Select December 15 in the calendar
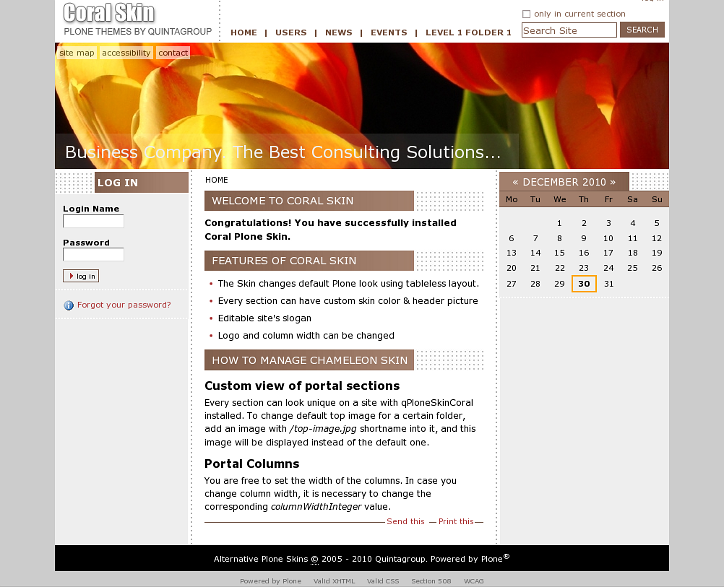Viewport: 724px width, 587px height. coord(559,253)
